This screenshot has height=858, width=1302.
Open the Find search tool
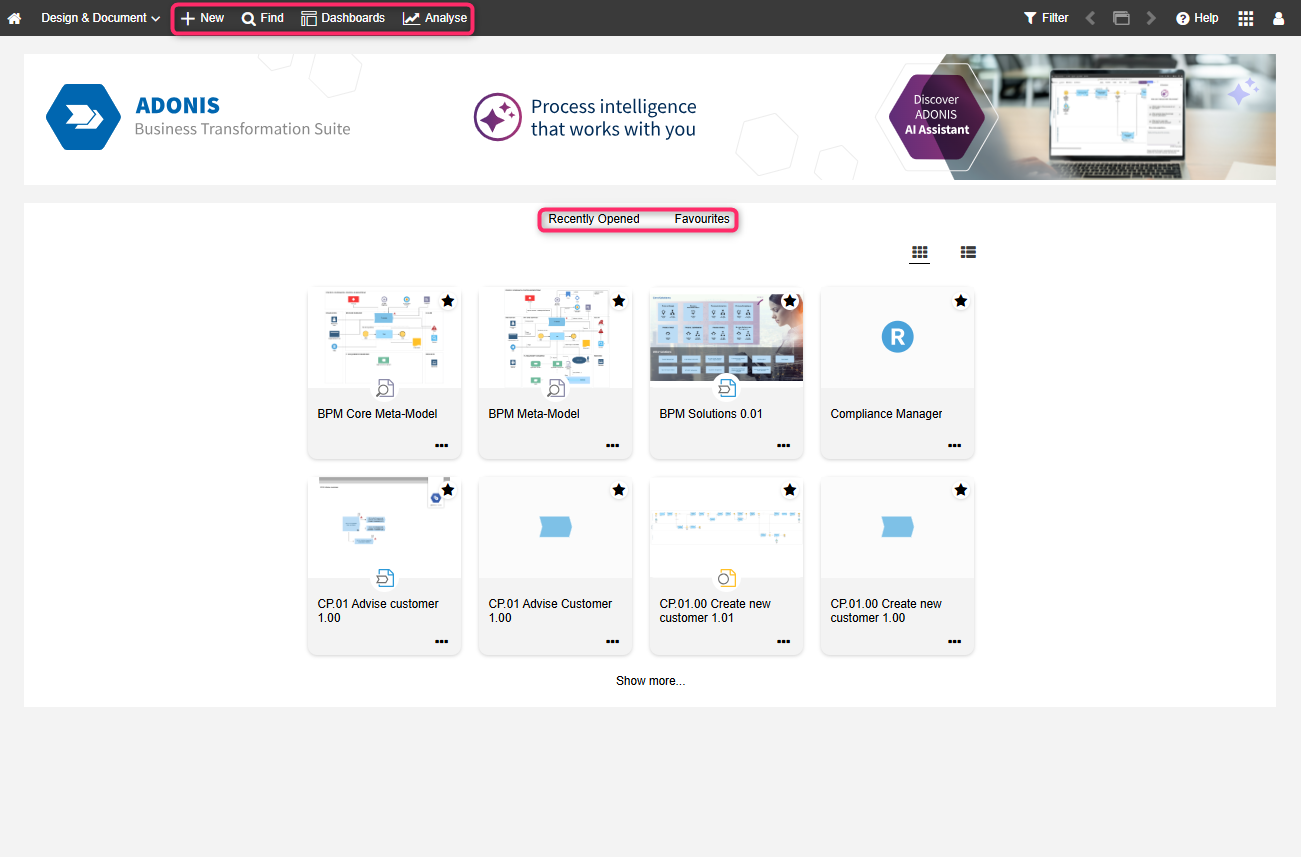tap(263, 18)
